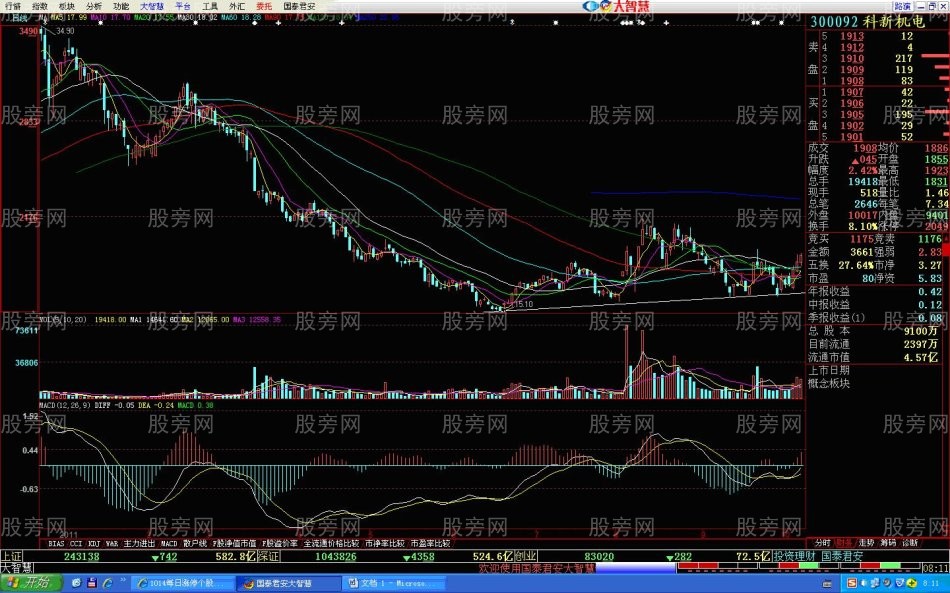Image resolution: width=950 pixels, height=593 pixels.
Task: Click the Sogou input tray icon
Action: [852, 583]
